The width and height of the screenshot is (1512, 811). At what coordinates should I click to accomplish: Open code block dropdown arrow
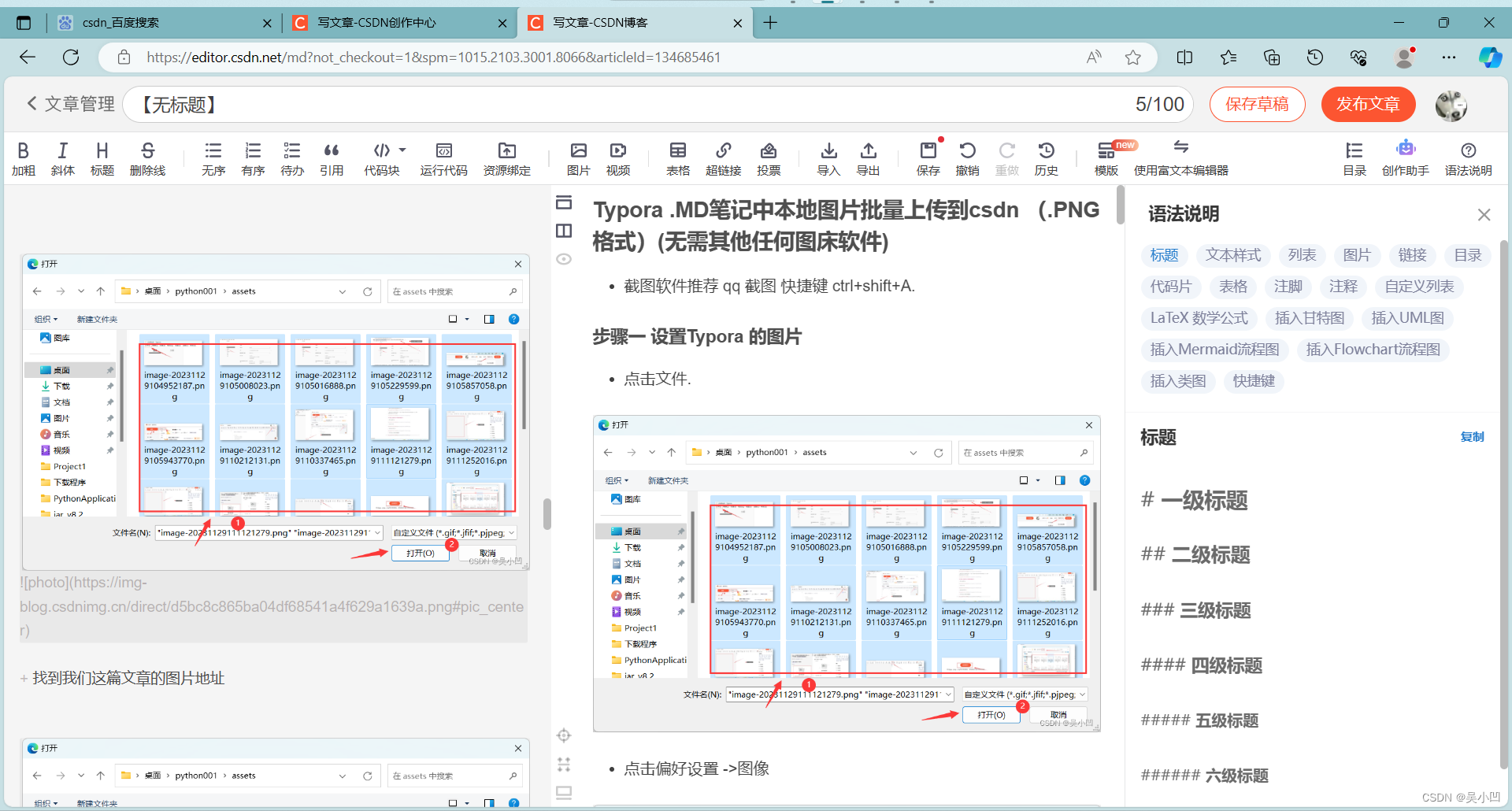coord(402,150)
